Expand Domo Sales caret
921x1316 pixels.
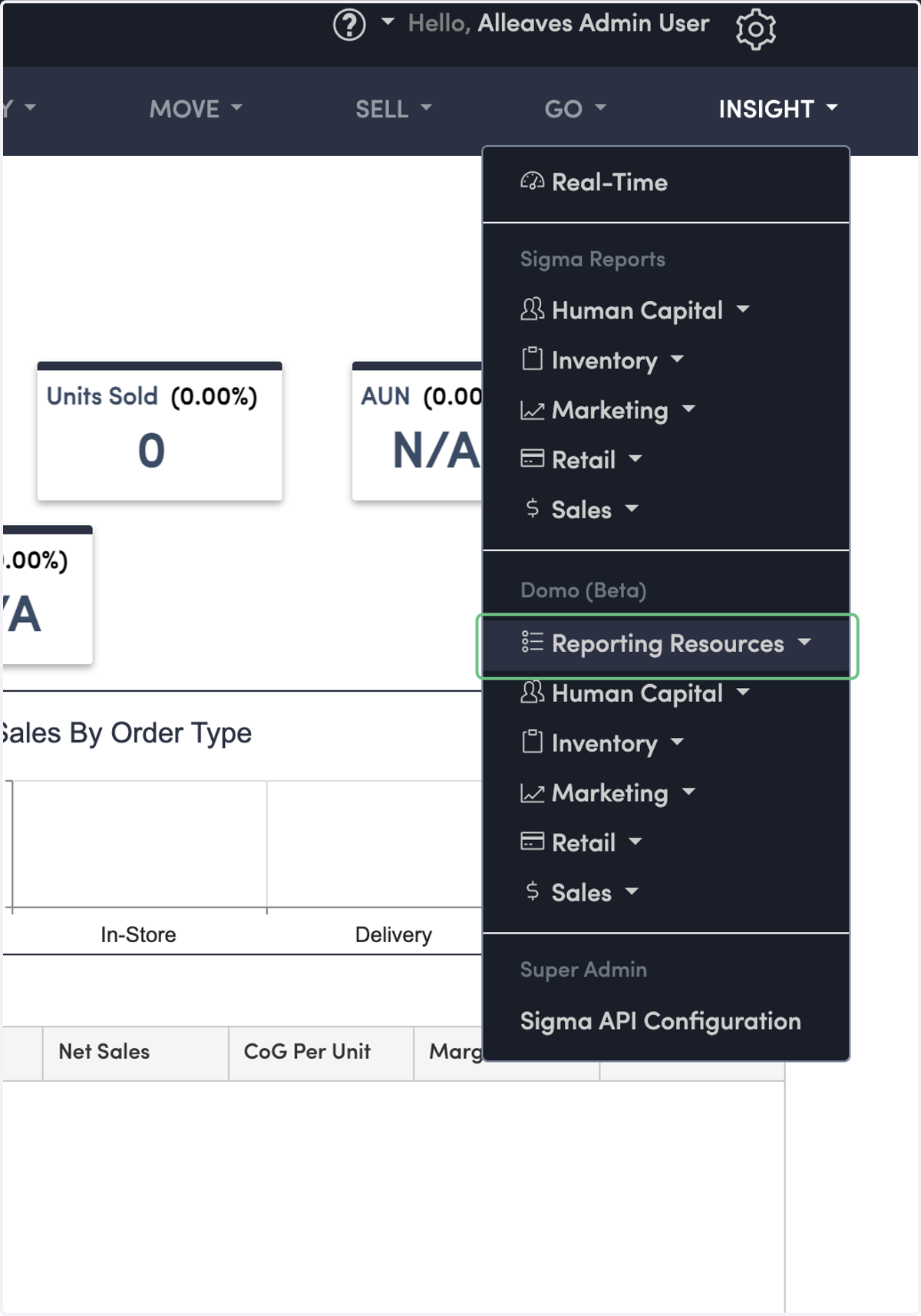point(632,891)
